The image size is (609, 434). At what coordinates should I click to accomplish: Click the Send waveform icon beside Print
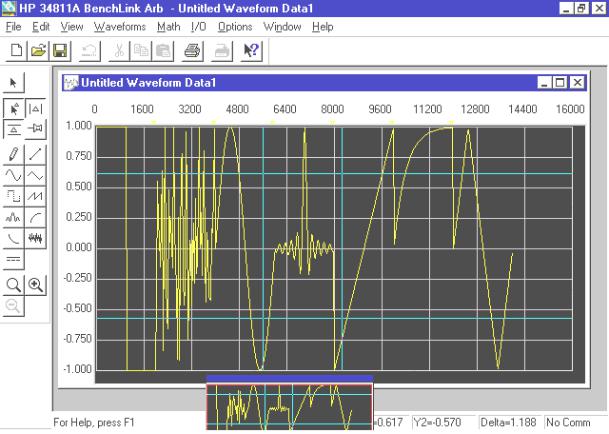[x=222, y=51]
